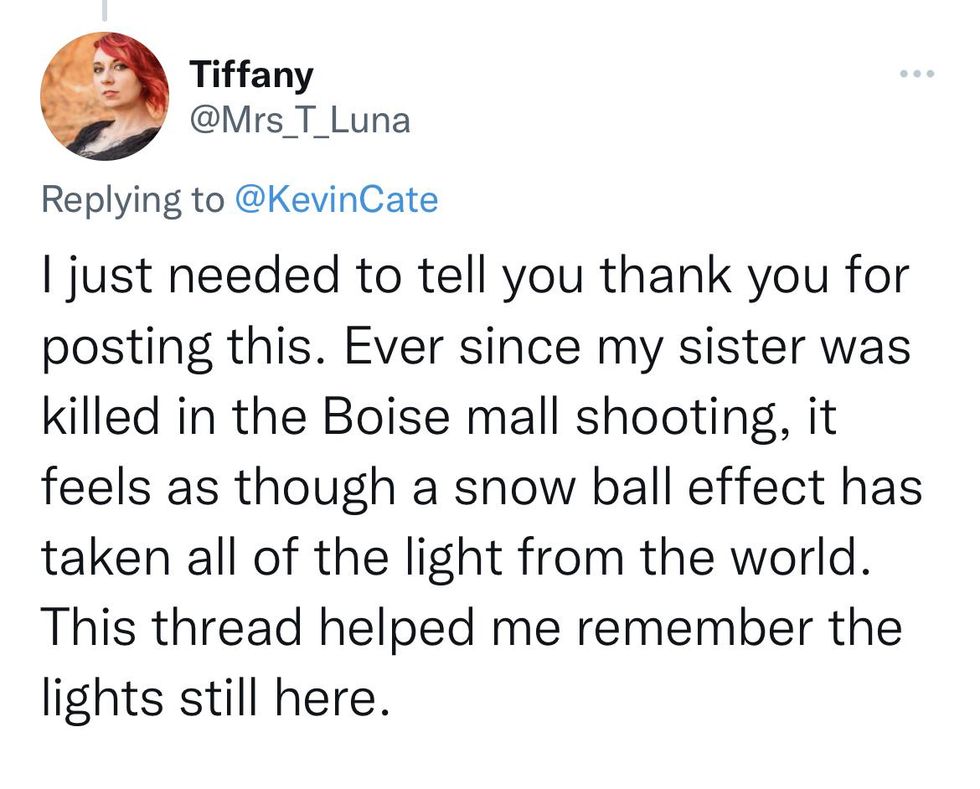Open the profile via the display name Tiffany

(x=250, y=74)
